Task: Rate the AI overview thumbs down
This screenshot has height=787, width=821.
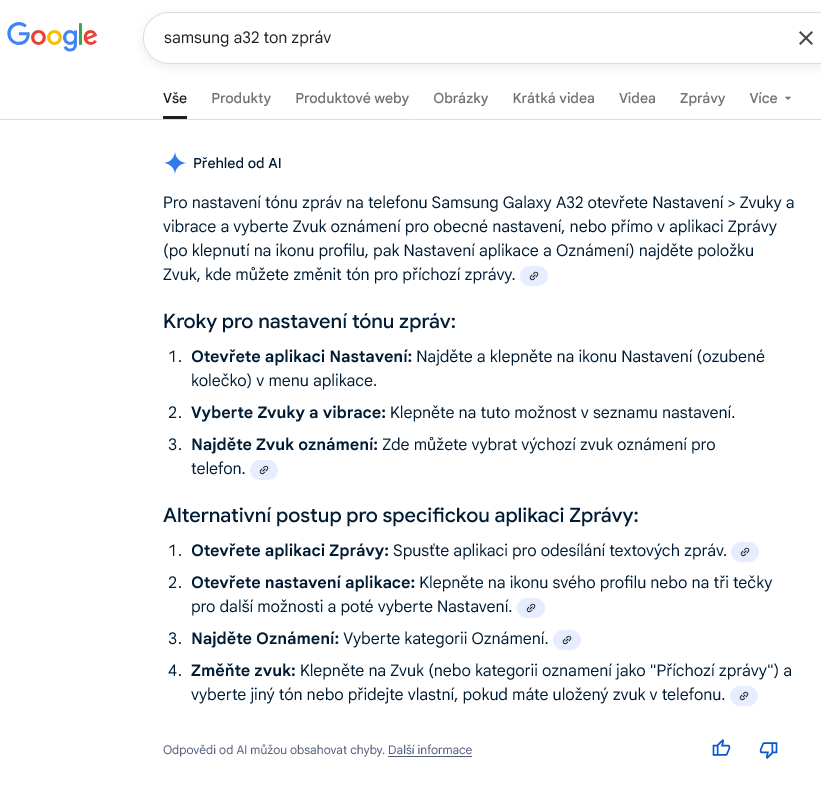Action: point(768,749)
